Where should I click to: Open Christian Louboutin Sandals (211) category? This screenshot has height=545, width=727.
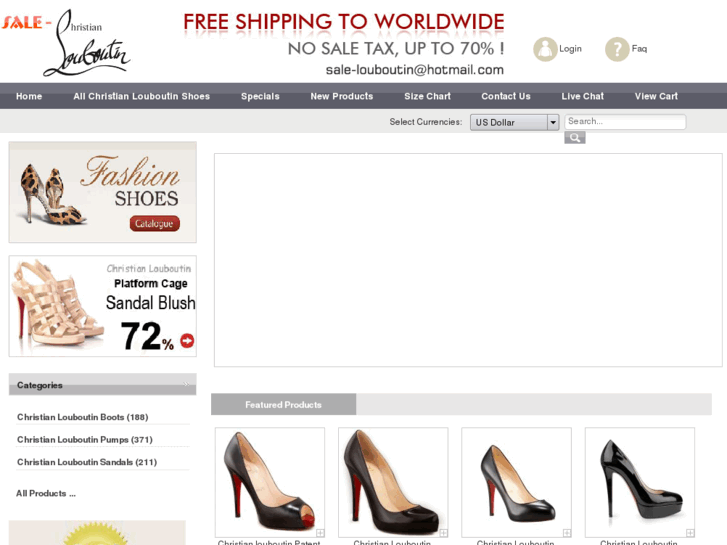point(87,462)
